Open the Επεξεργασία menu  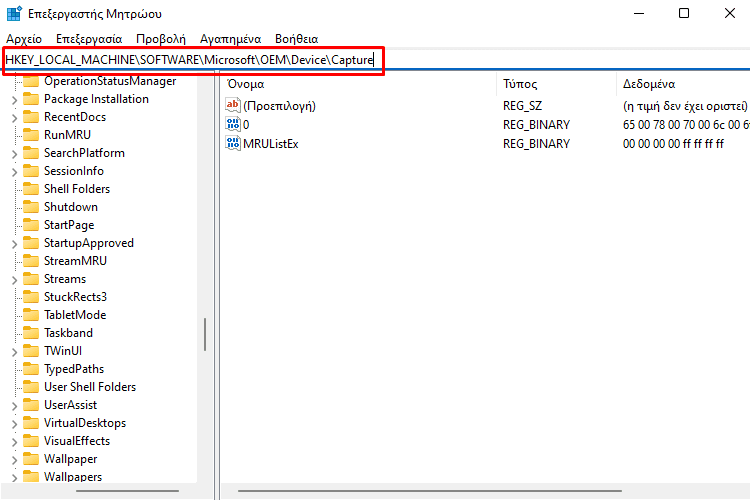(x=89, y=39)
